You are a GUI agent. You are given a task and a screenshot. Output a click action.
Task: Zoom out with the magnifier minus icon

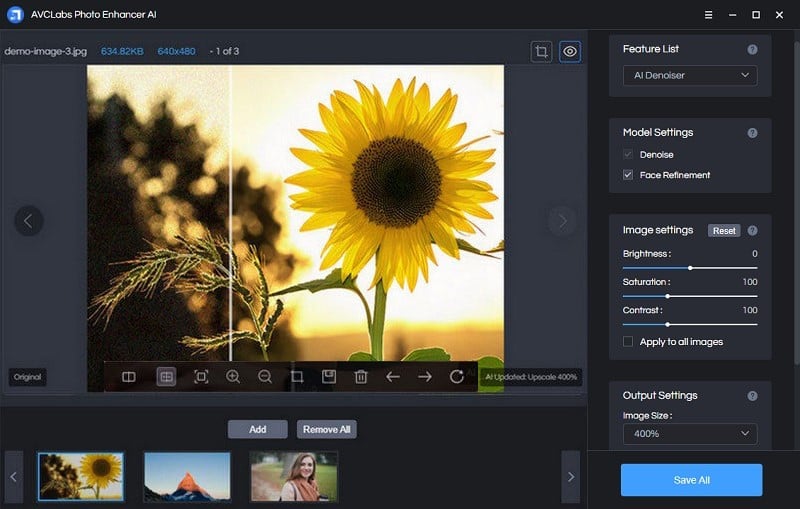click(x=265, y=377)
